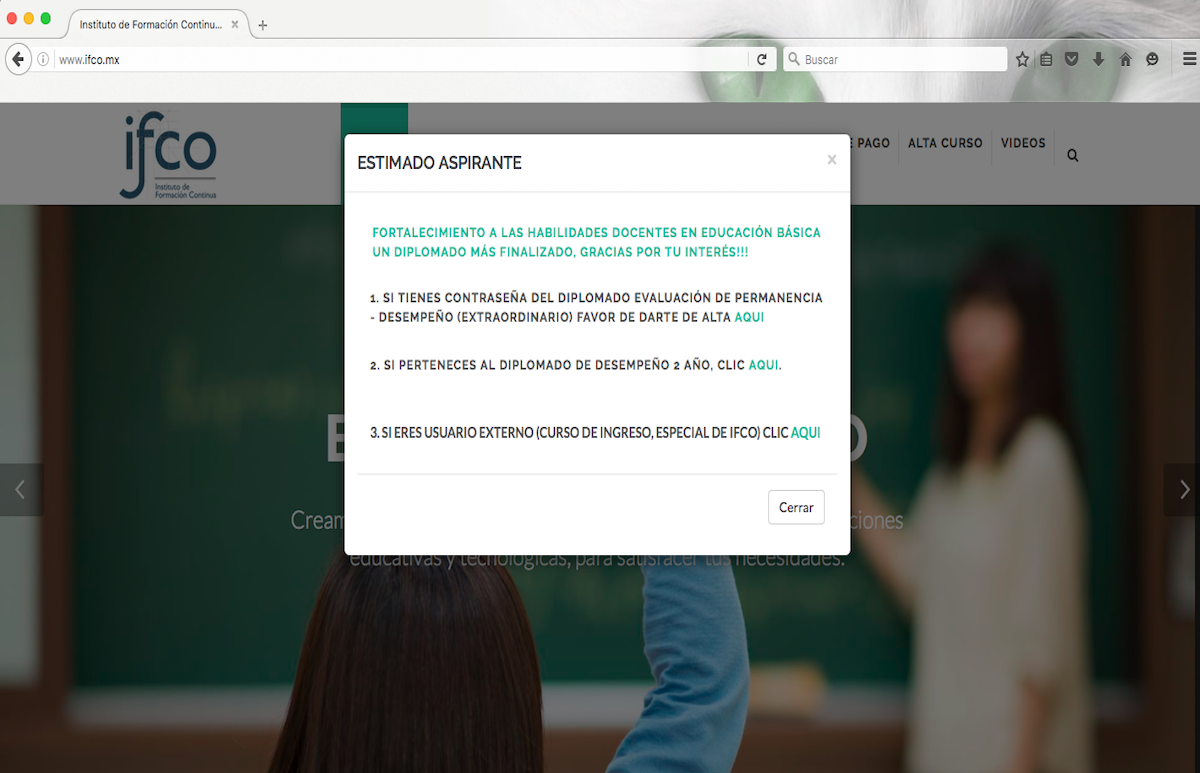
Task: Click the Cerrar button
Action: tap(796, 507)
